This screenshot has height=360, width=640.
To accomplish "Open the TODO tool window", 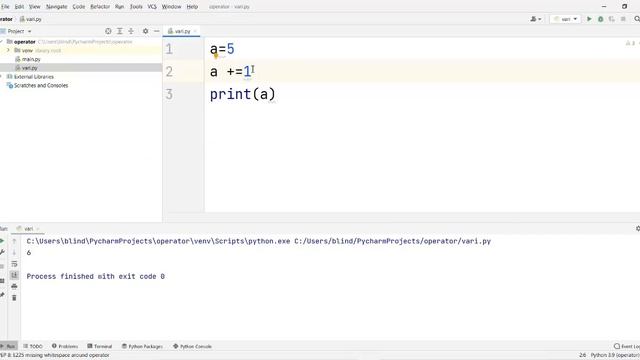I will (33, 346).
